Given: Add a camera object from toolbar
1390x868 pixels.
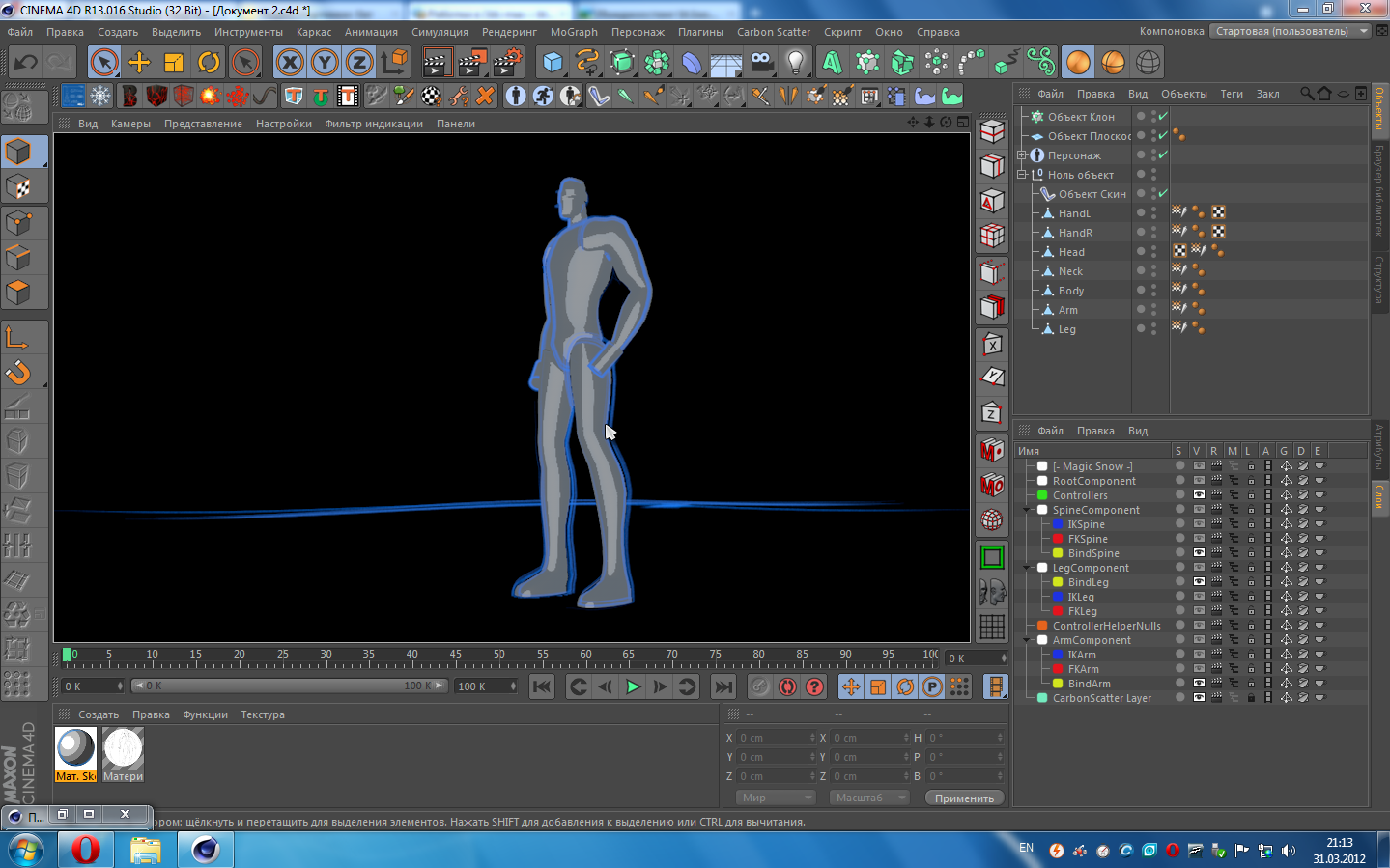Looking at the screenshot, I should (x=761, y=63).
